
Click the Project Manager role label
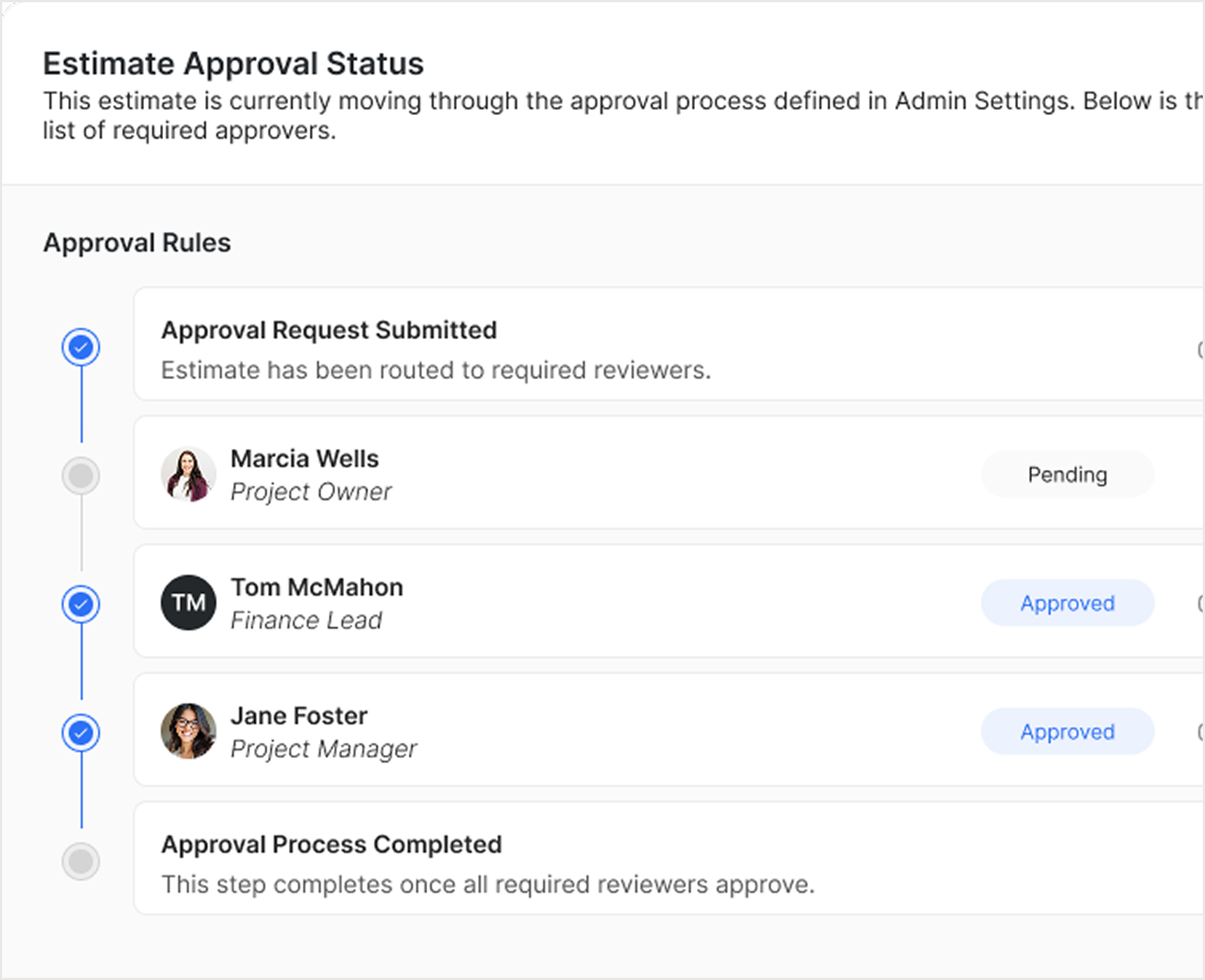click(324, 749)
